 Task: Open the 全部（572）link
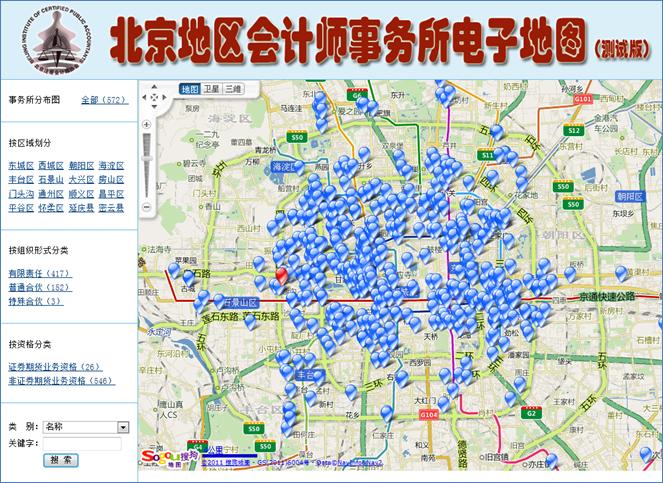point(104,100)
